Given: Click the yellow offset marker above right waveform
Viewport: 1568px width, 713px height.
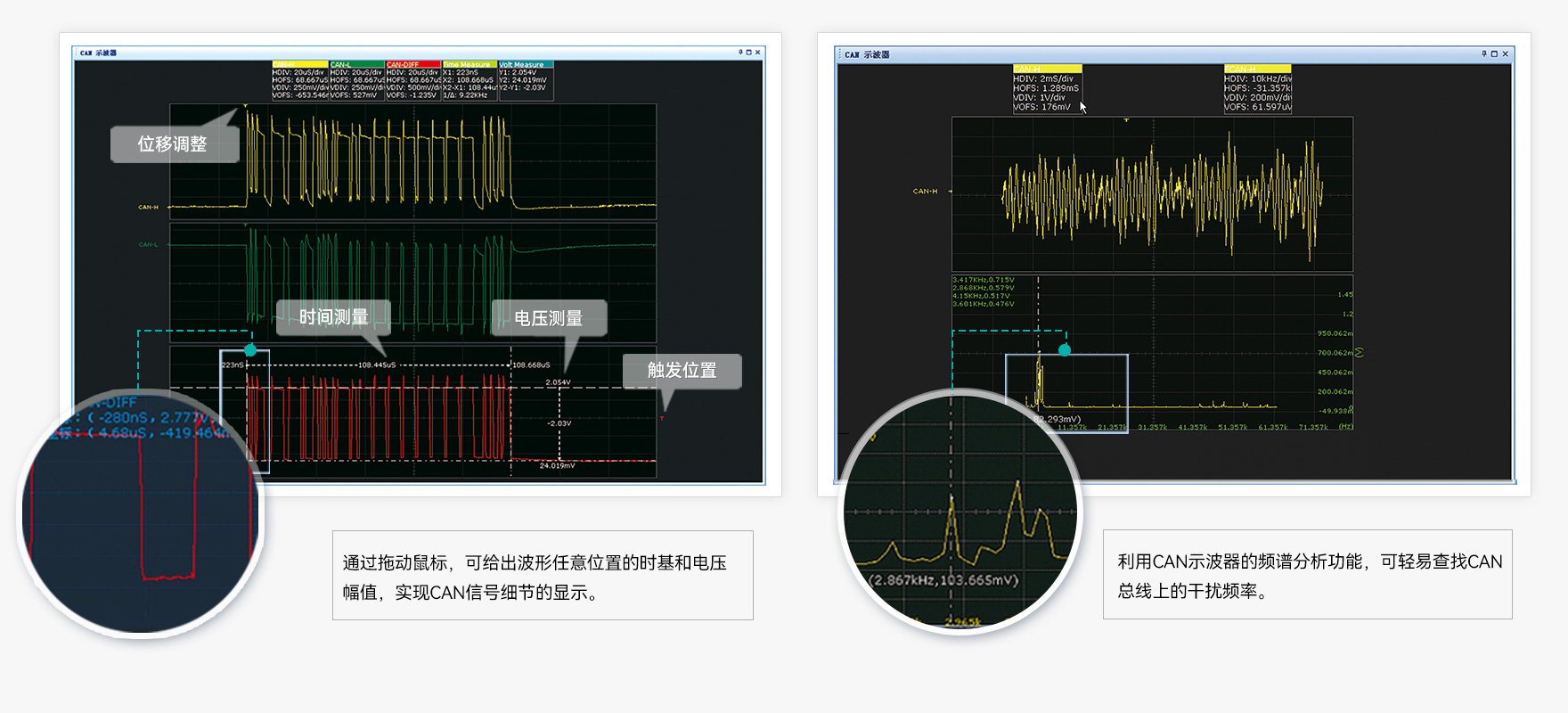Looking at the screenshot, I should 1126,120.
